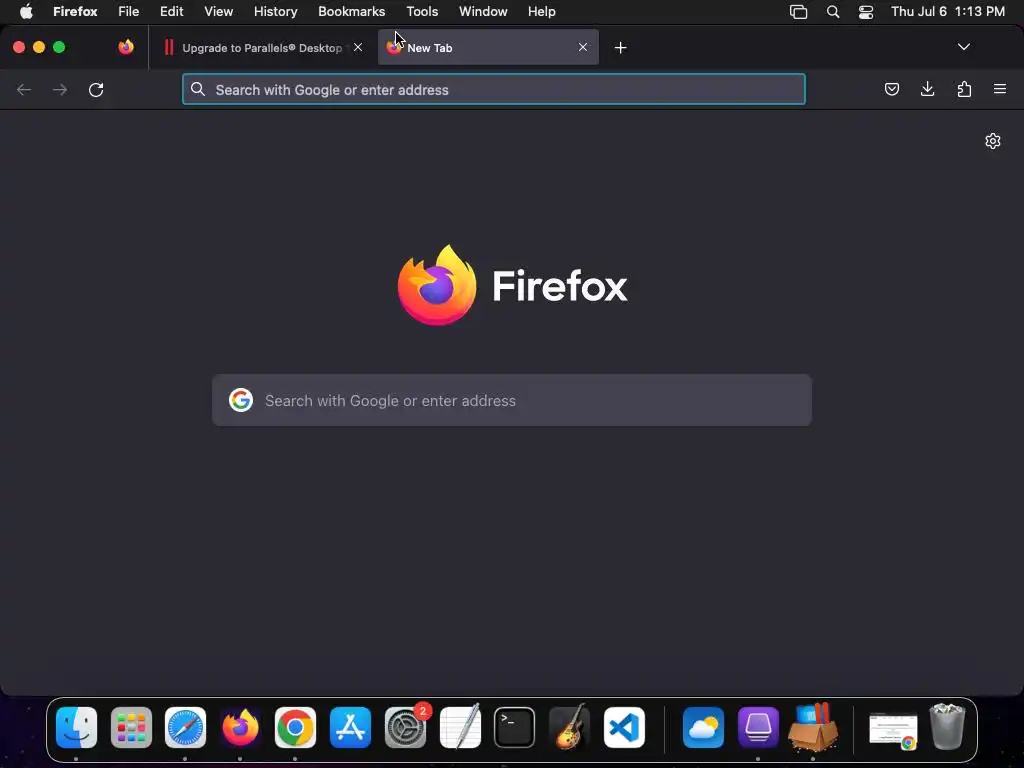Screen dimensions: 1024x768
Task: Go back with the back arrow
Action: click(24, 89)
